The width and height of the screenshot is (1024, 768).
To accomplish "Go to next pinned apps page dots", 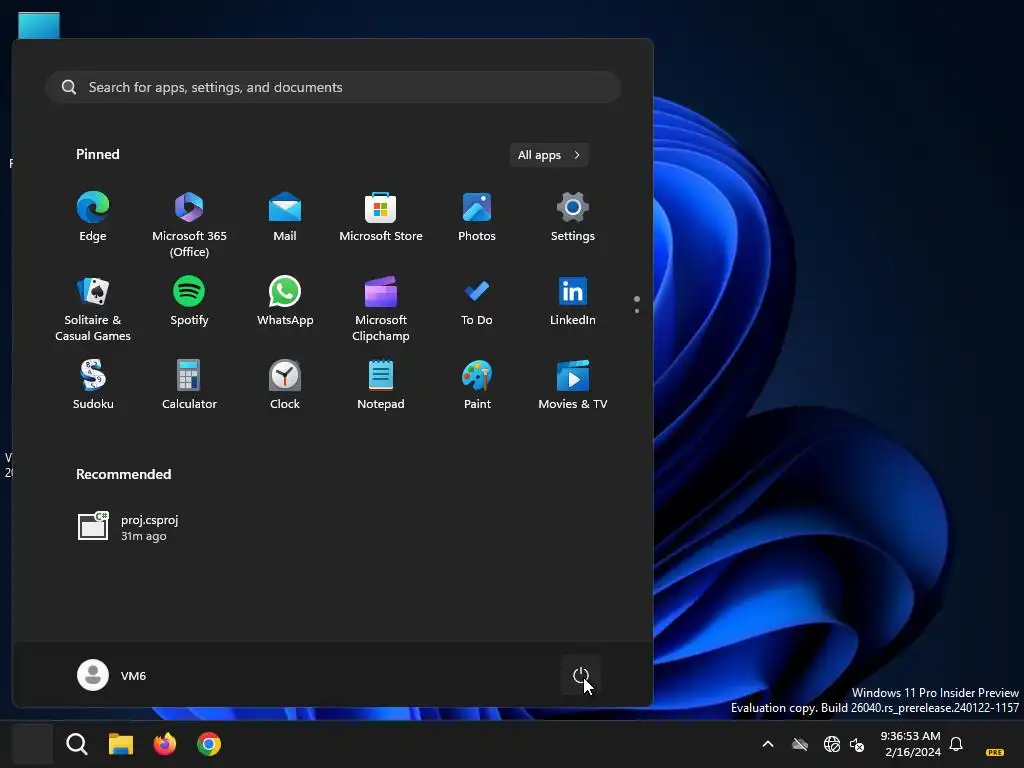I will (x=637, y=304).
